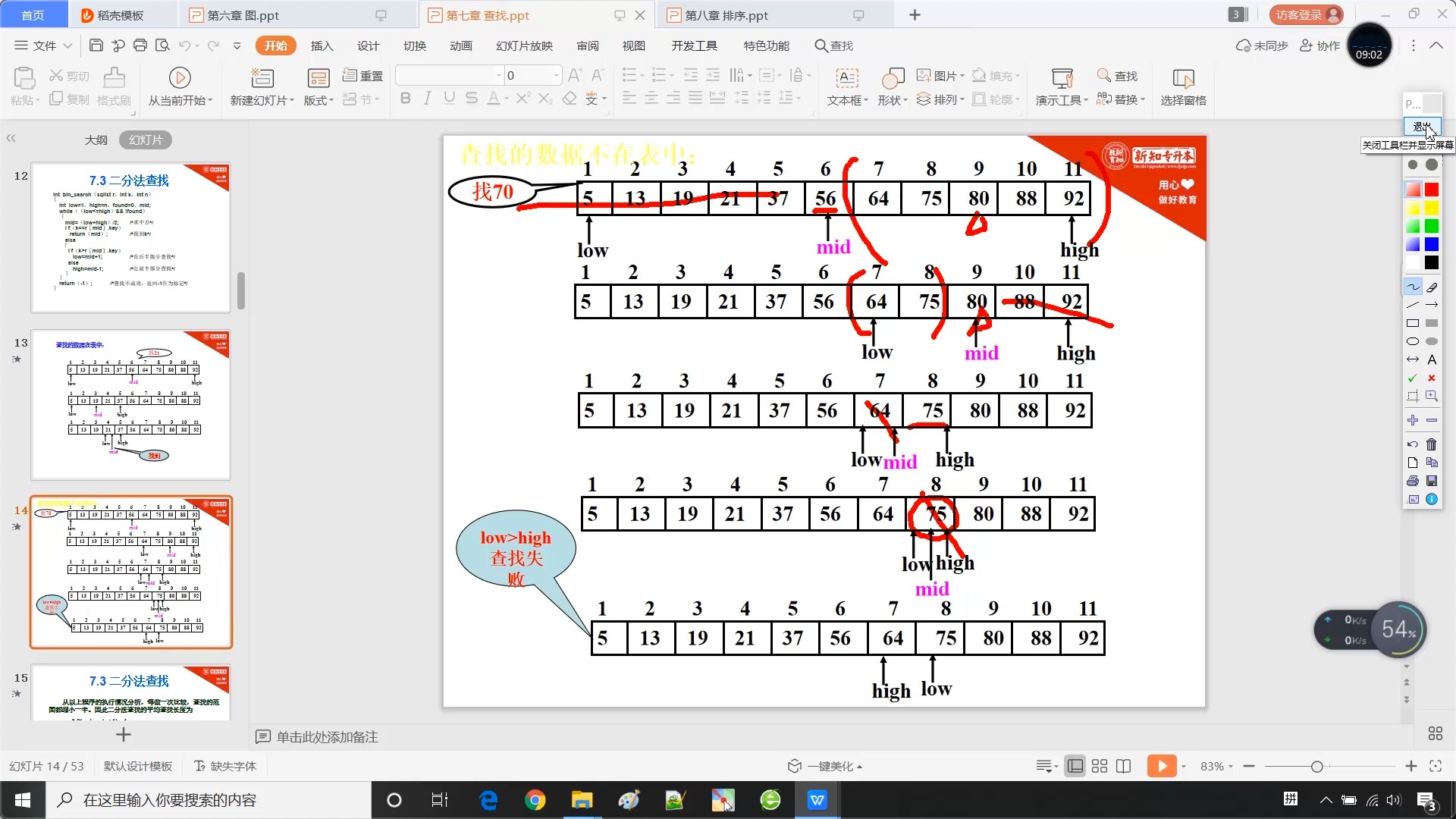Screen dimensions: 1456x819
Task: Choose the straight line annotation tool
Action: click(x=1413, y=305)
